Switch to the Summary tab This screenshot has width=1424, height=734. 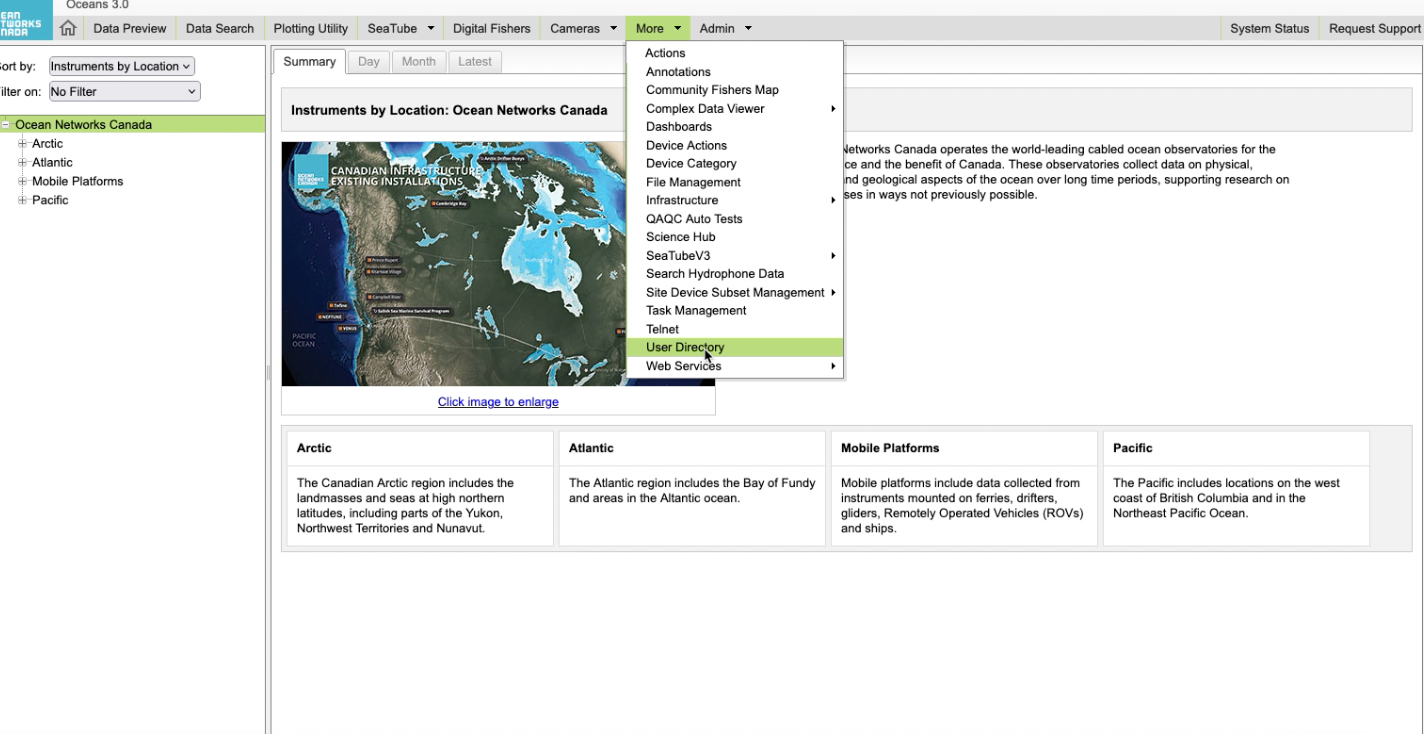point(309,61)
